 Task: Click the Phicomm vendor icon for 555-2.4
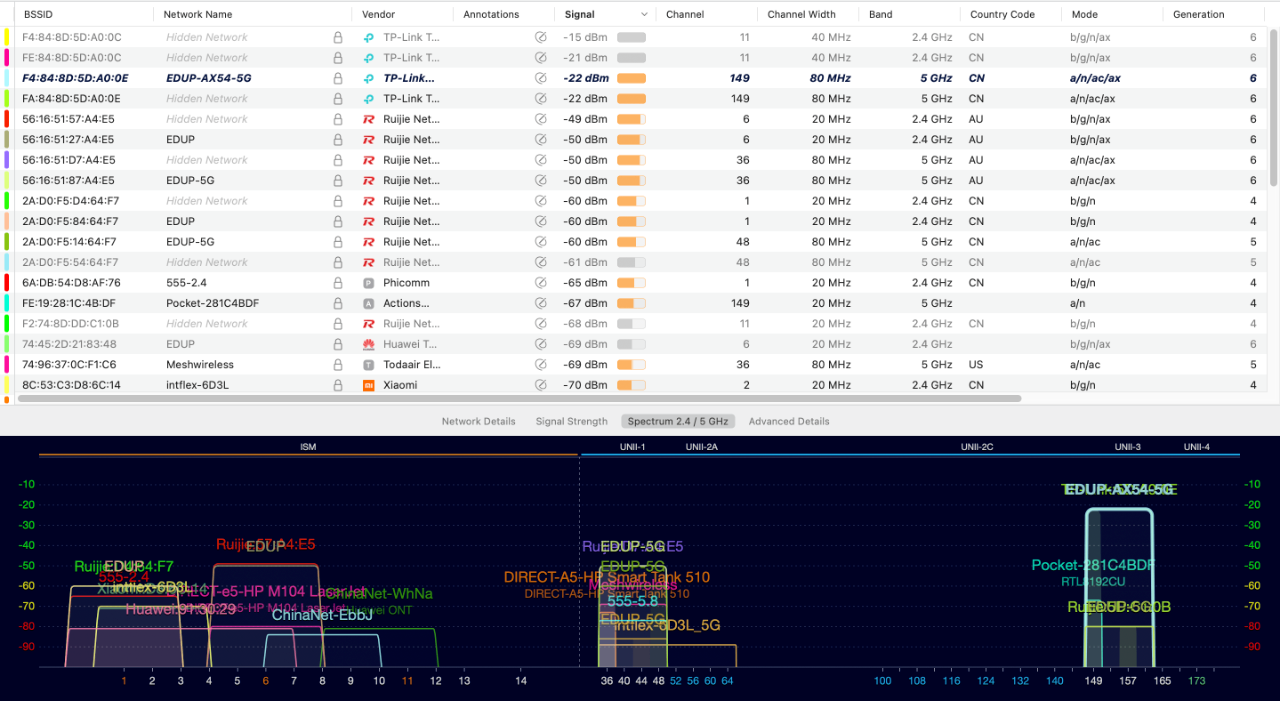368,283
